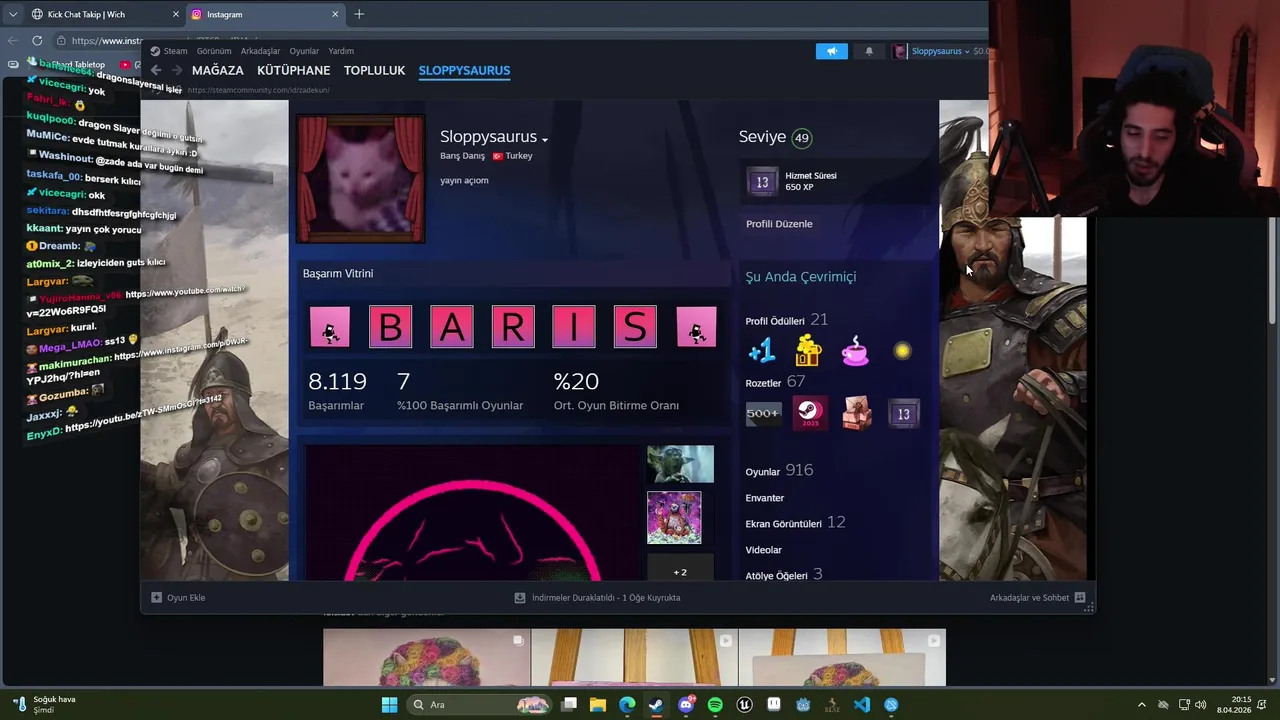The image size is (1280, 720).
Task: Reload the browser page
Action: [37, 41]
